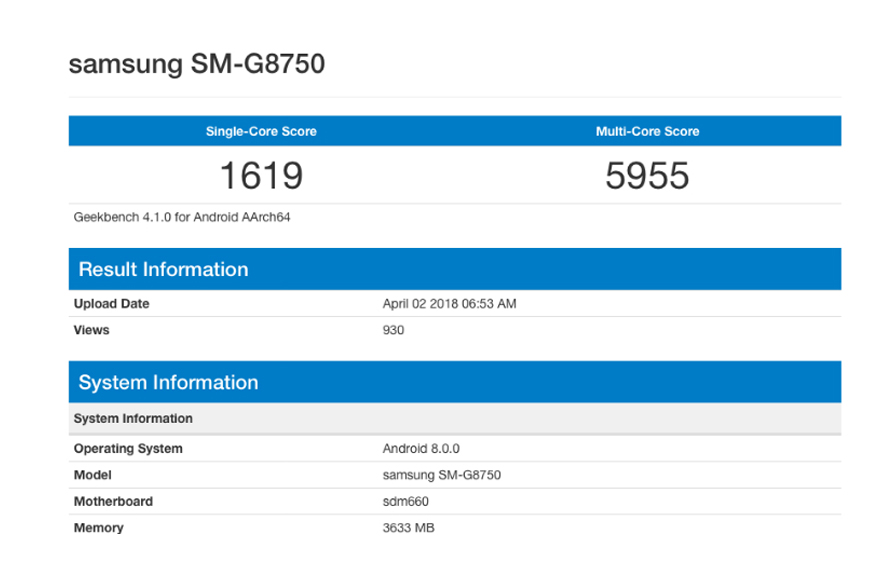Click the views count 930

pyautogui.click(x=393, y=330)
